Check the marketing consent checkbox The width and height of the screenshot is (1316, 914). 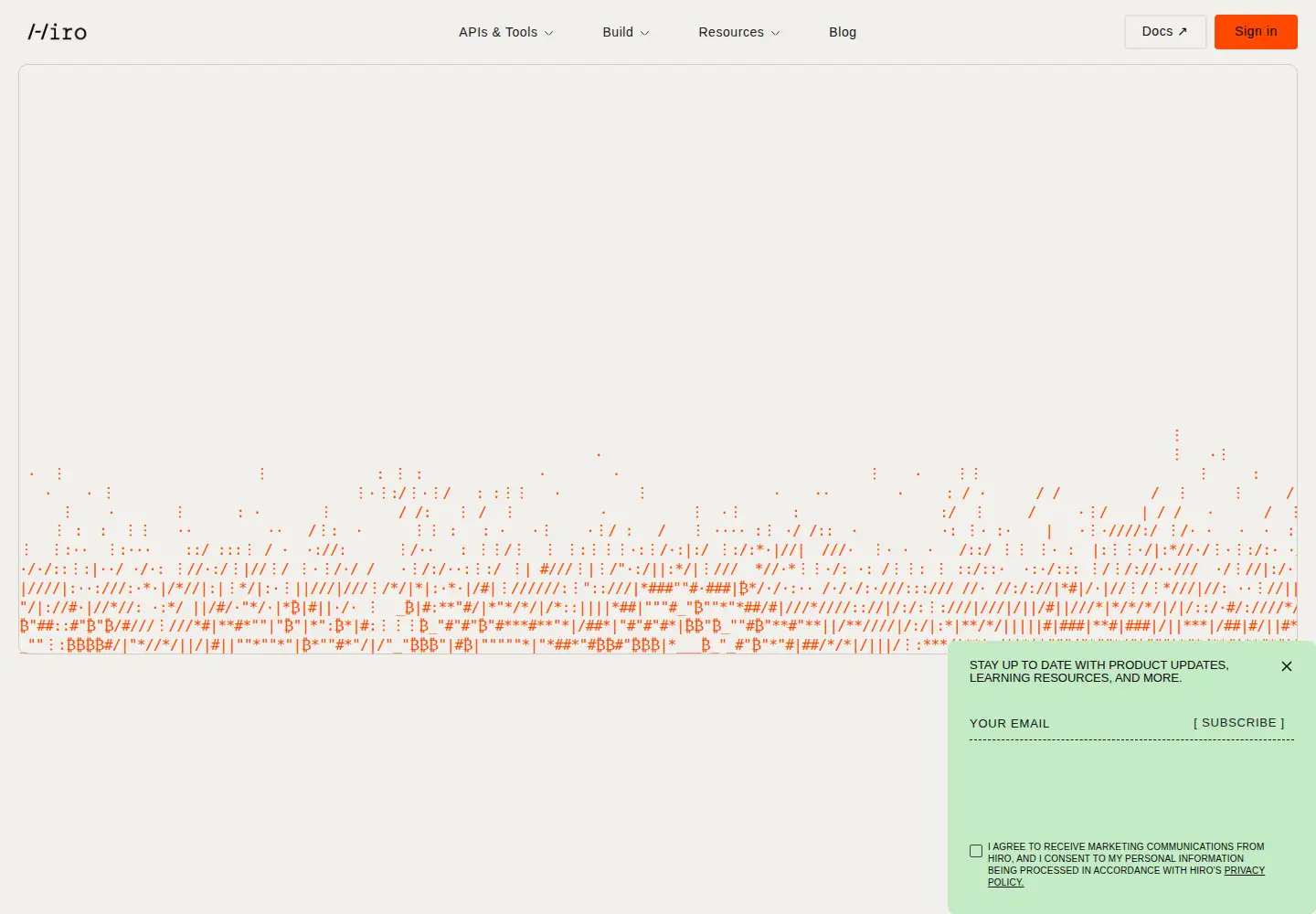[976, 851]
